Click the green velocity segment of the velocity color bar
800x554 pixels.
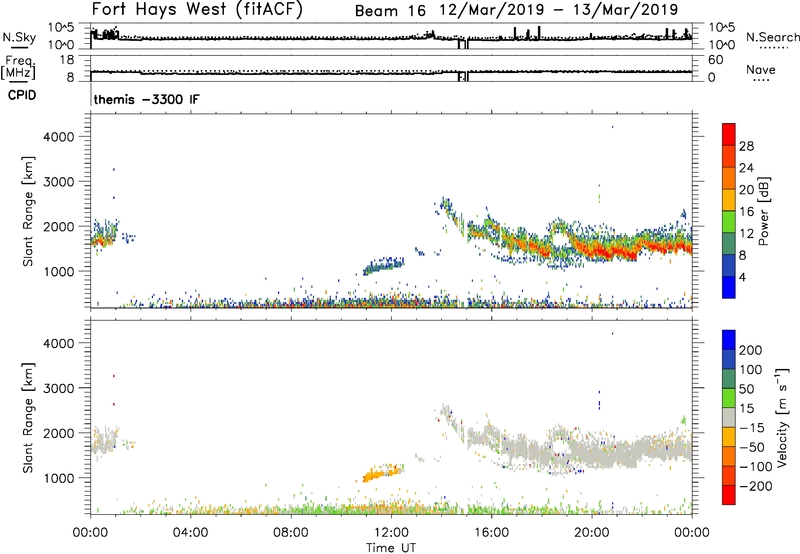729,398
